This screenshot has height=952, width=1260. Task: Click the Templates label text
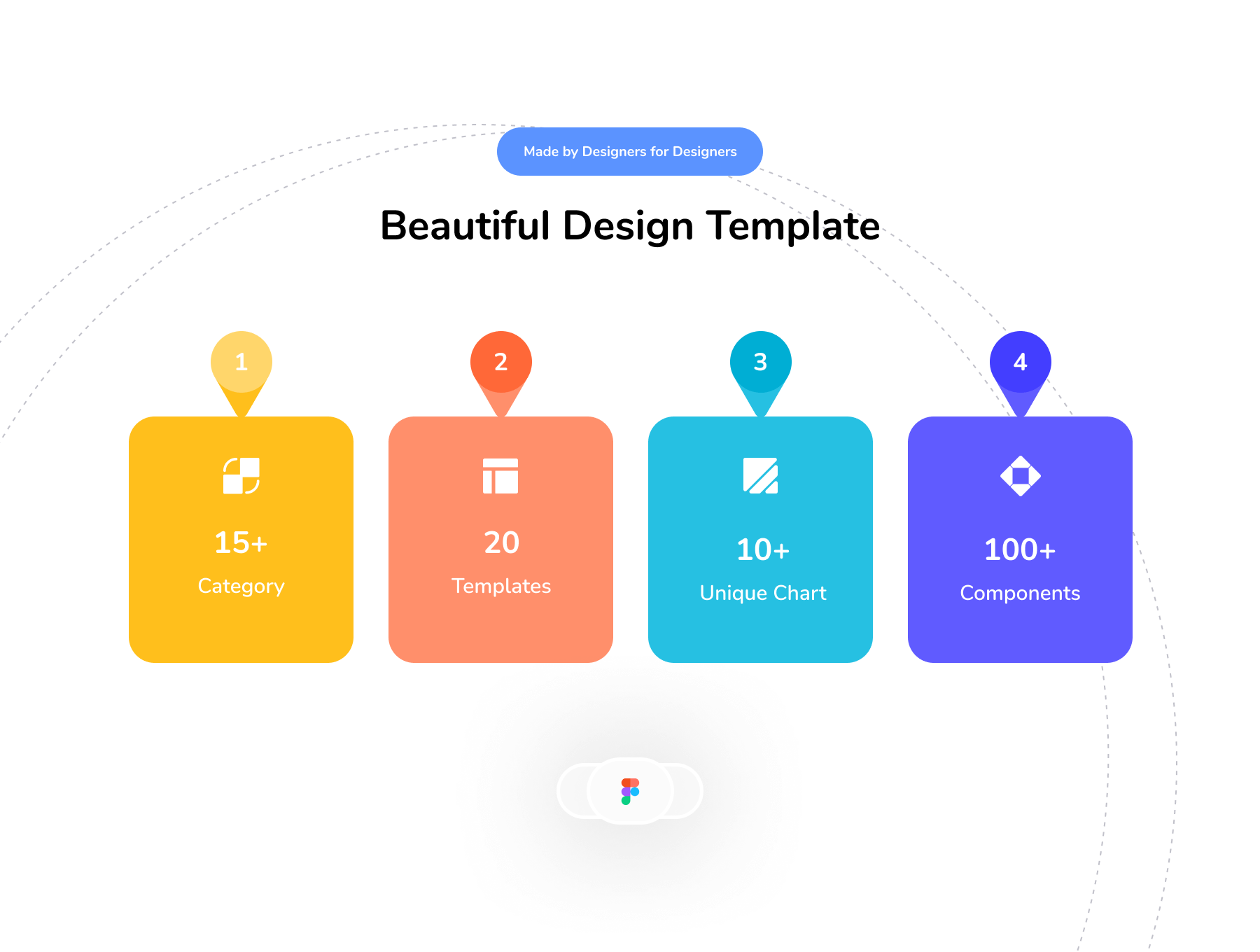tap(501, 587)
